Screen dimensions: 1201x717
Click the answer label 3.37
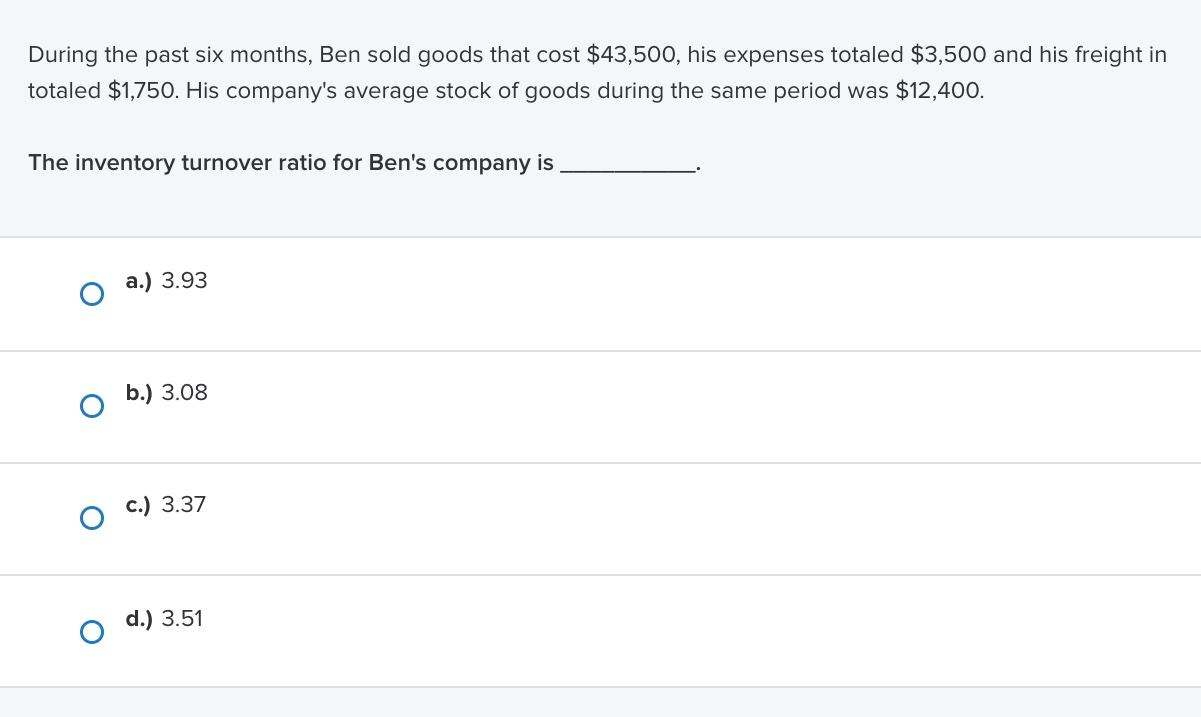click(183, 505)
